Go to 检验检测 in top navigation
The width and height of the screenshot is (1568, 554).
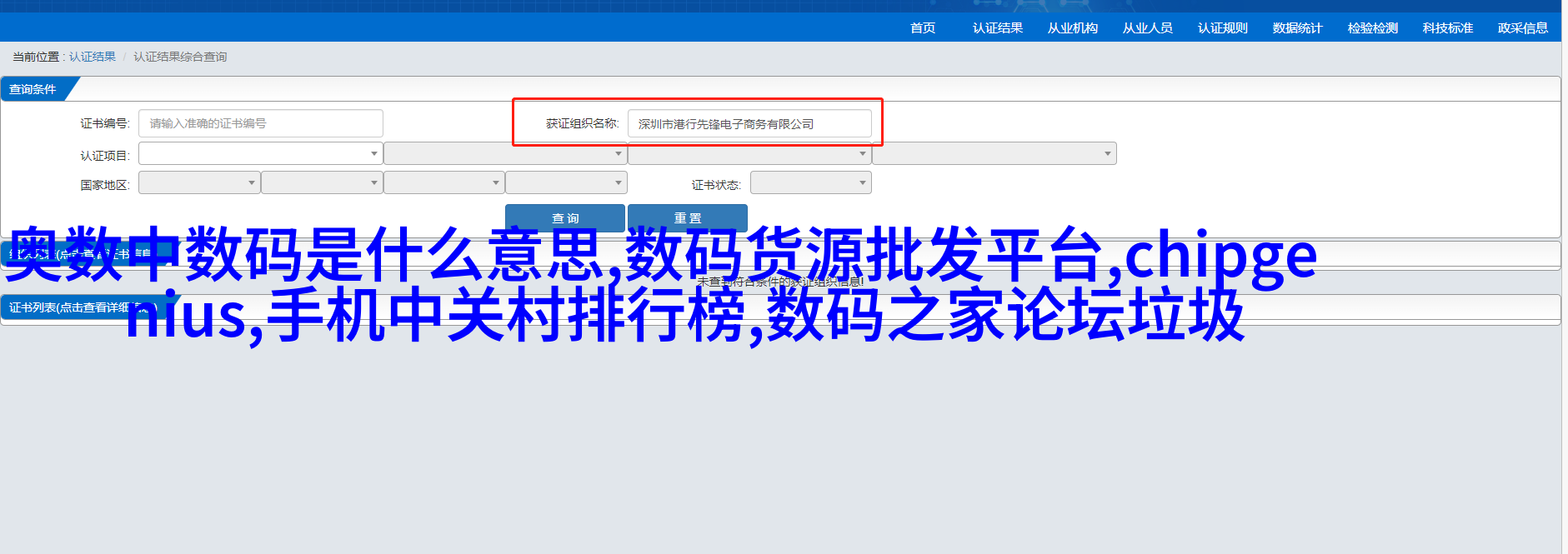tap(1373, 28)
